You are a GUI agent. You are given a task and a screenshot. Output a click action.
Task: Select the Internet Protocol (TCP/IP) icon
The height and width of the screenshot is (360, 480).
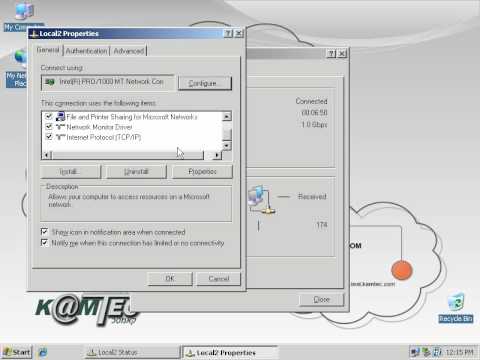click(60, 137)
